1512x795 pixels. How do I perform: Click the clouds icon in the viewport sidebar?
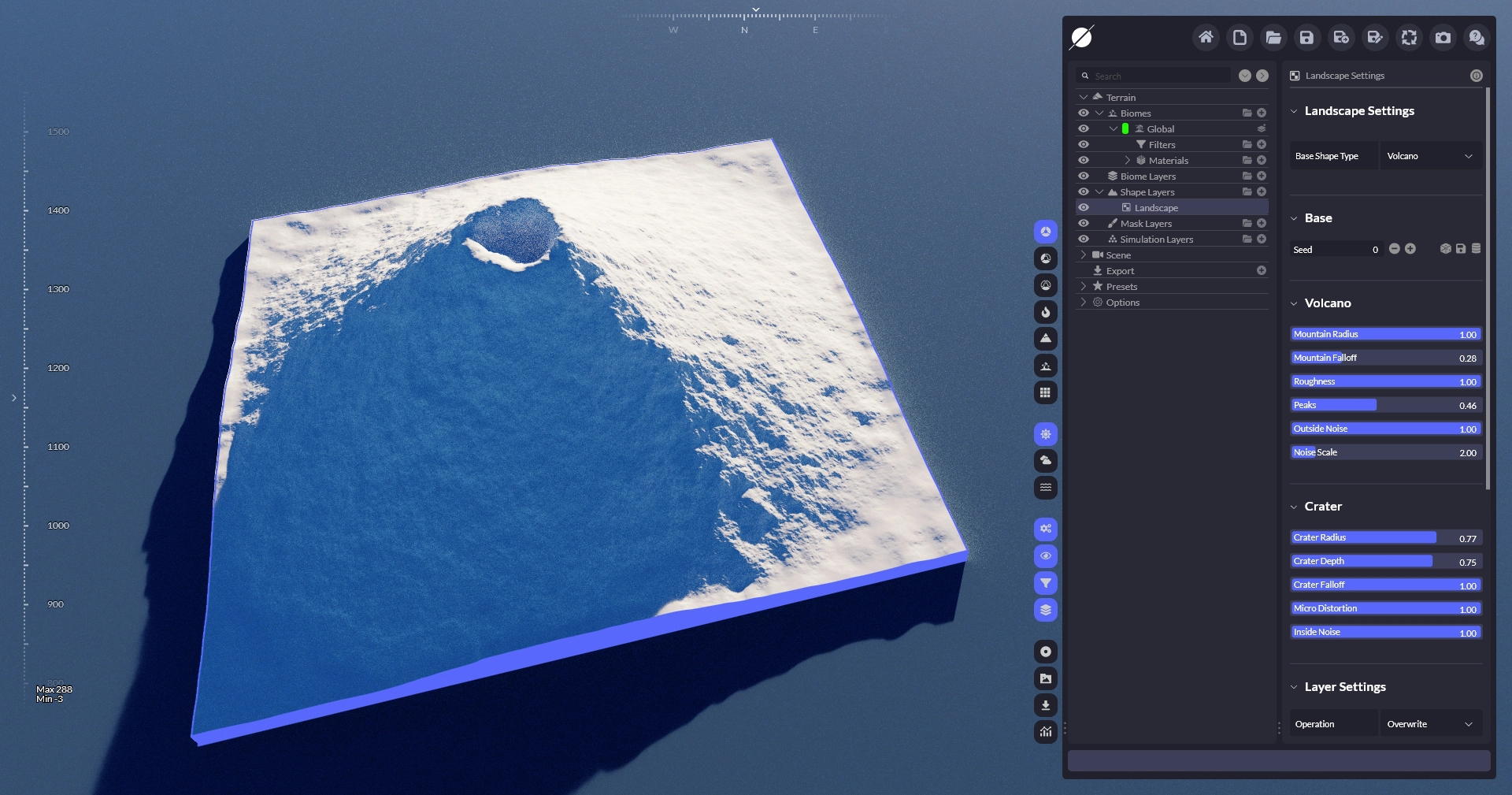1045,460
